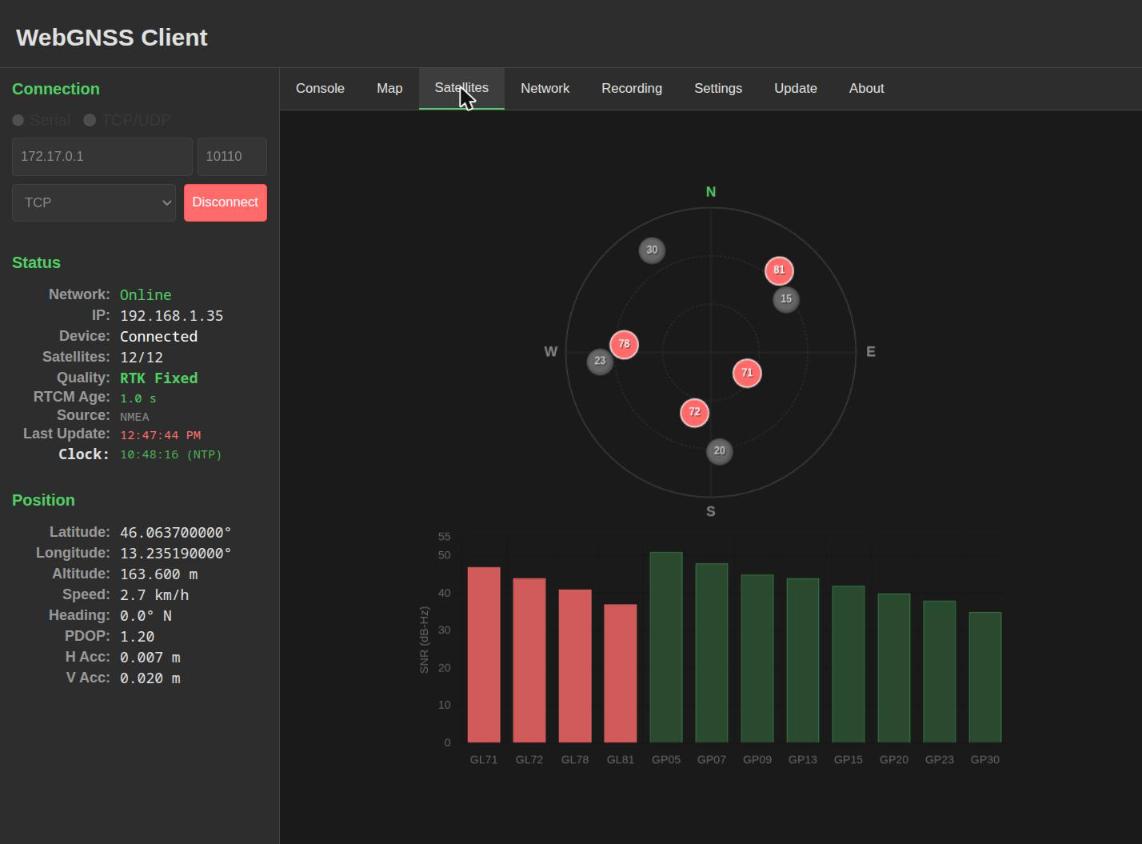Screen dimensions: 1142x844
Task: Click the host address field 172.17.0.1
Action: point(102,157)
